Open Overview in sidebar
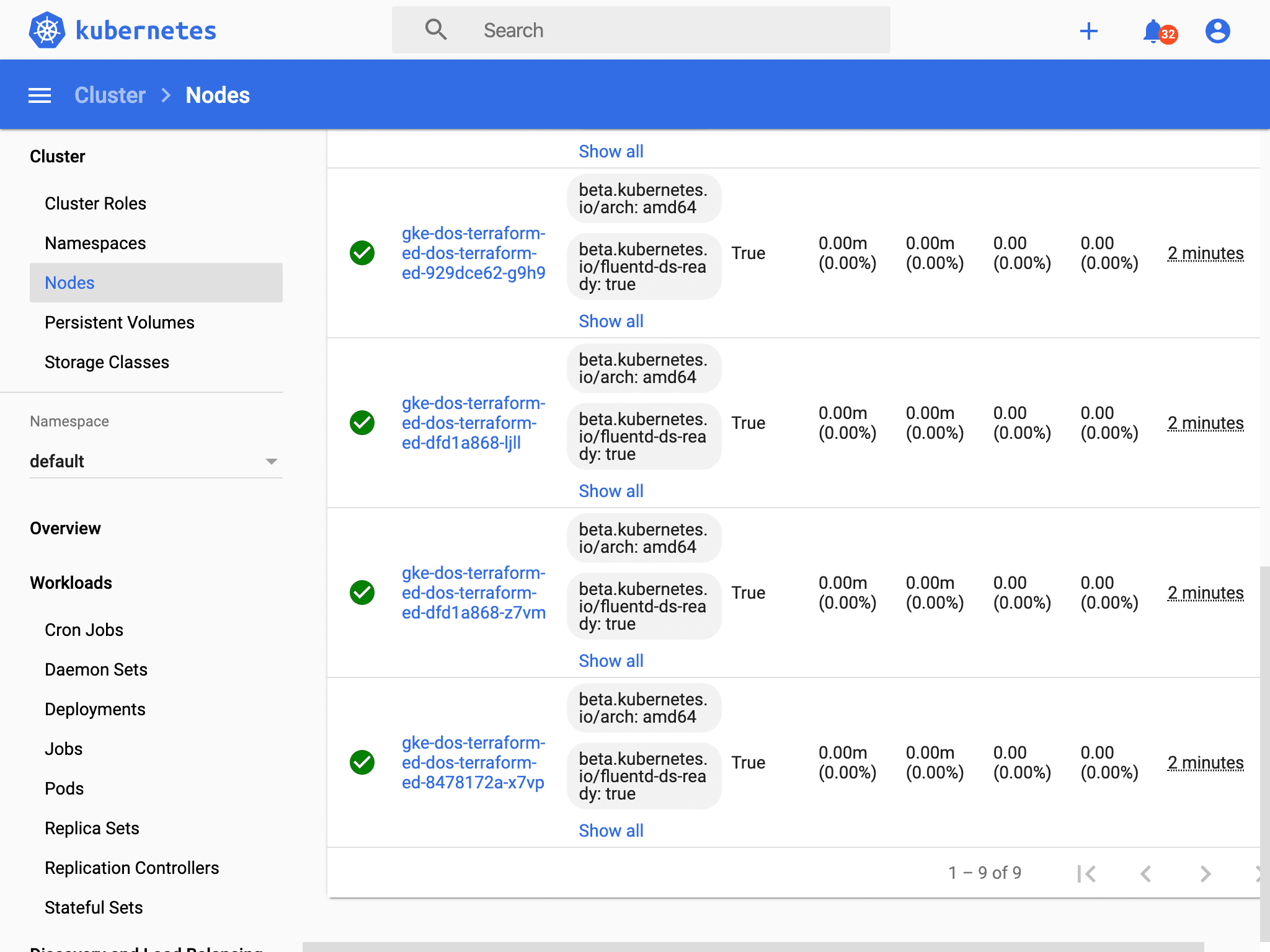This screenshot has height=952, width=1270. (x=65, y=528)
